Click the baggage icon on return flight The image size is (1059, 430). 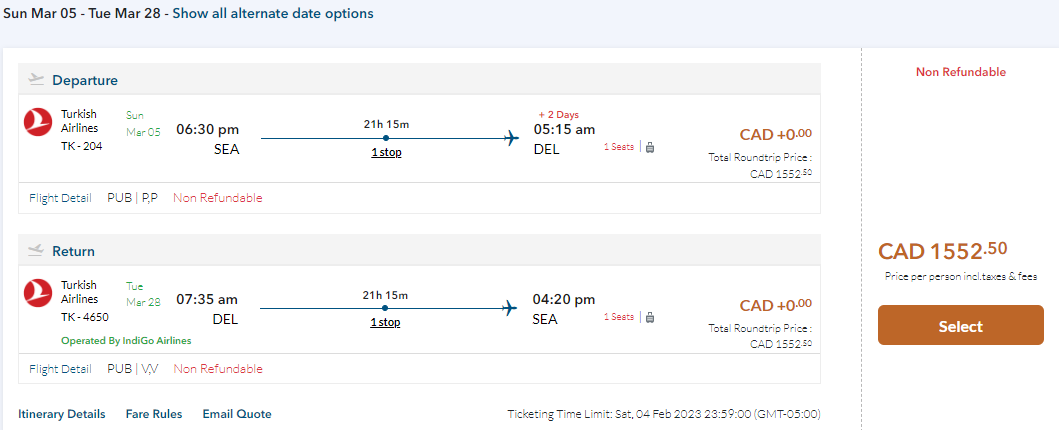click(x=650, y=317)
